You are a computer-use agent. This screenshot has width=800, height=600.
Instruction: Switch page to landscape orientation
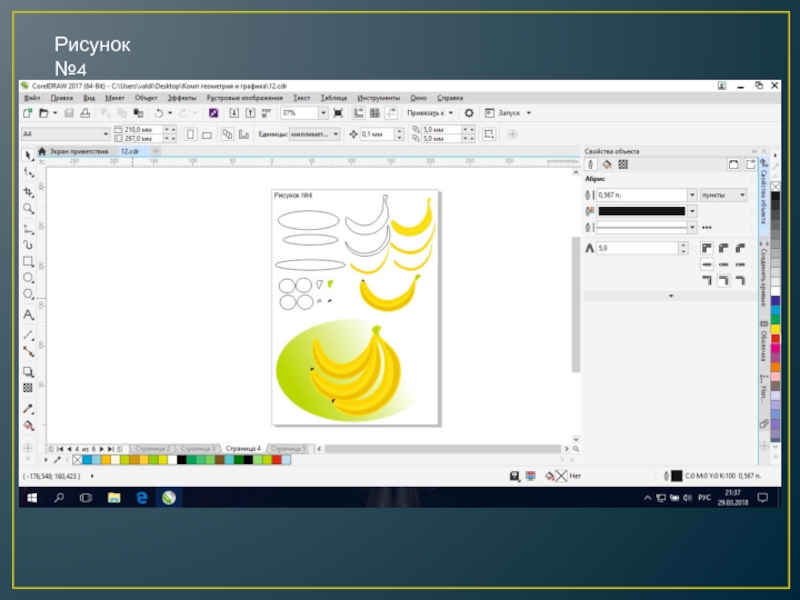click(x=207, y=134)
